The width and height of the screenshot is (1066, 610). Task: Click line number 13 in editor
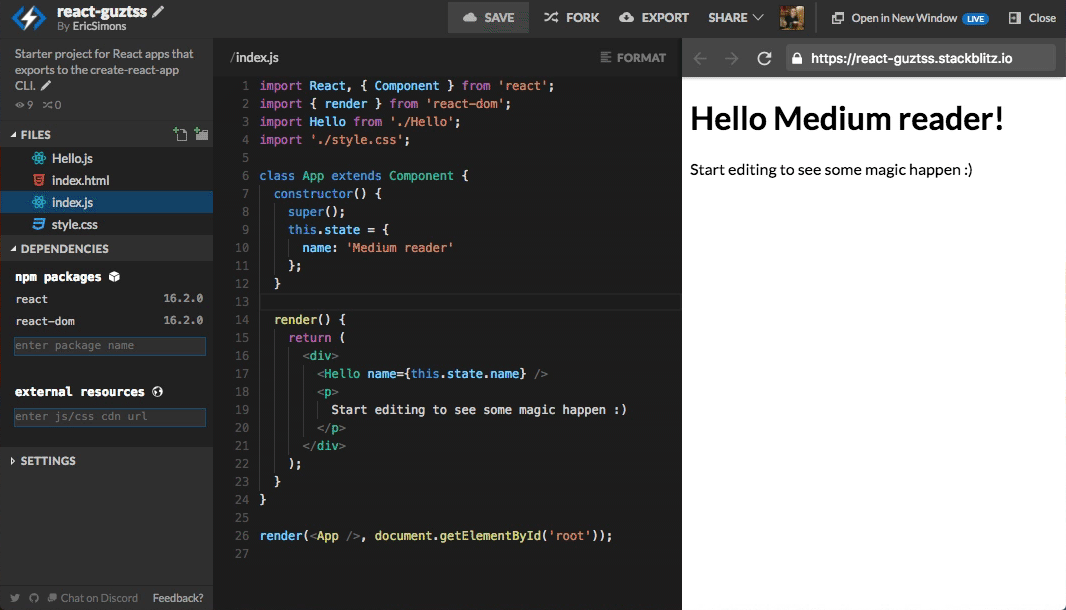pyautogui.click(x=242, y=301)
